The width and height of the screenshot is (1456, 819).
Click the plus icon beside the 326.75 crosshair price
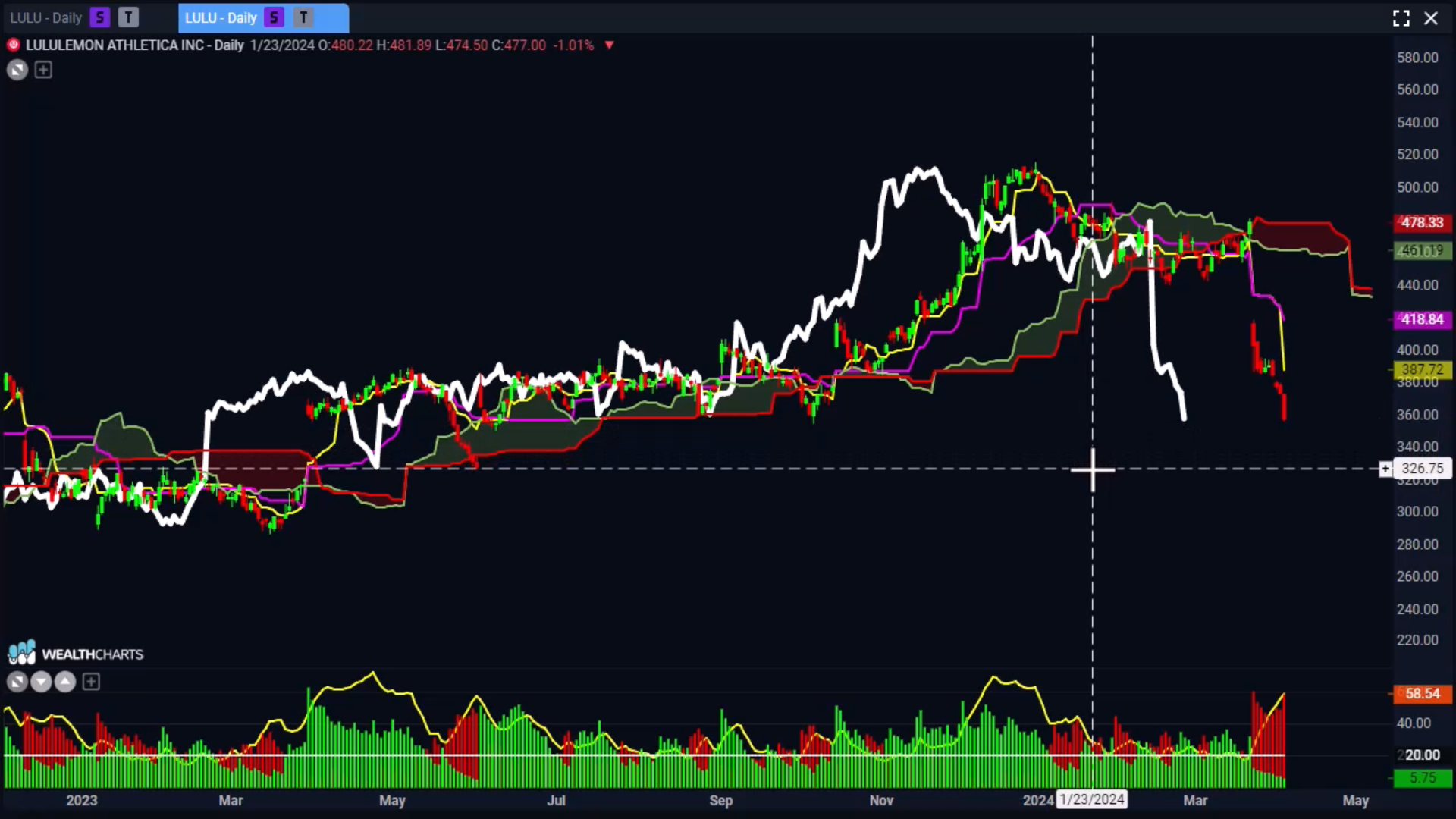(x=1385, y=469)
